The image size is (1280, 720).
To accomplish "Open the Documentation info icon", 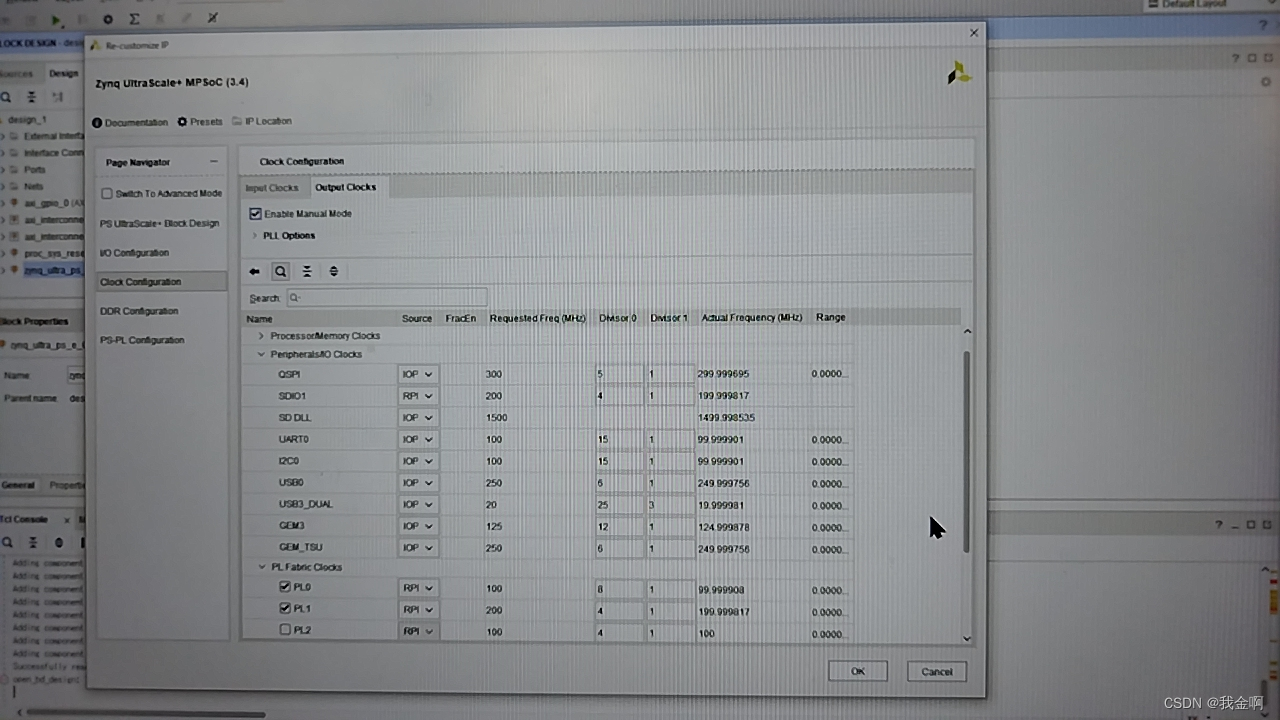I will tap(97, 123).
